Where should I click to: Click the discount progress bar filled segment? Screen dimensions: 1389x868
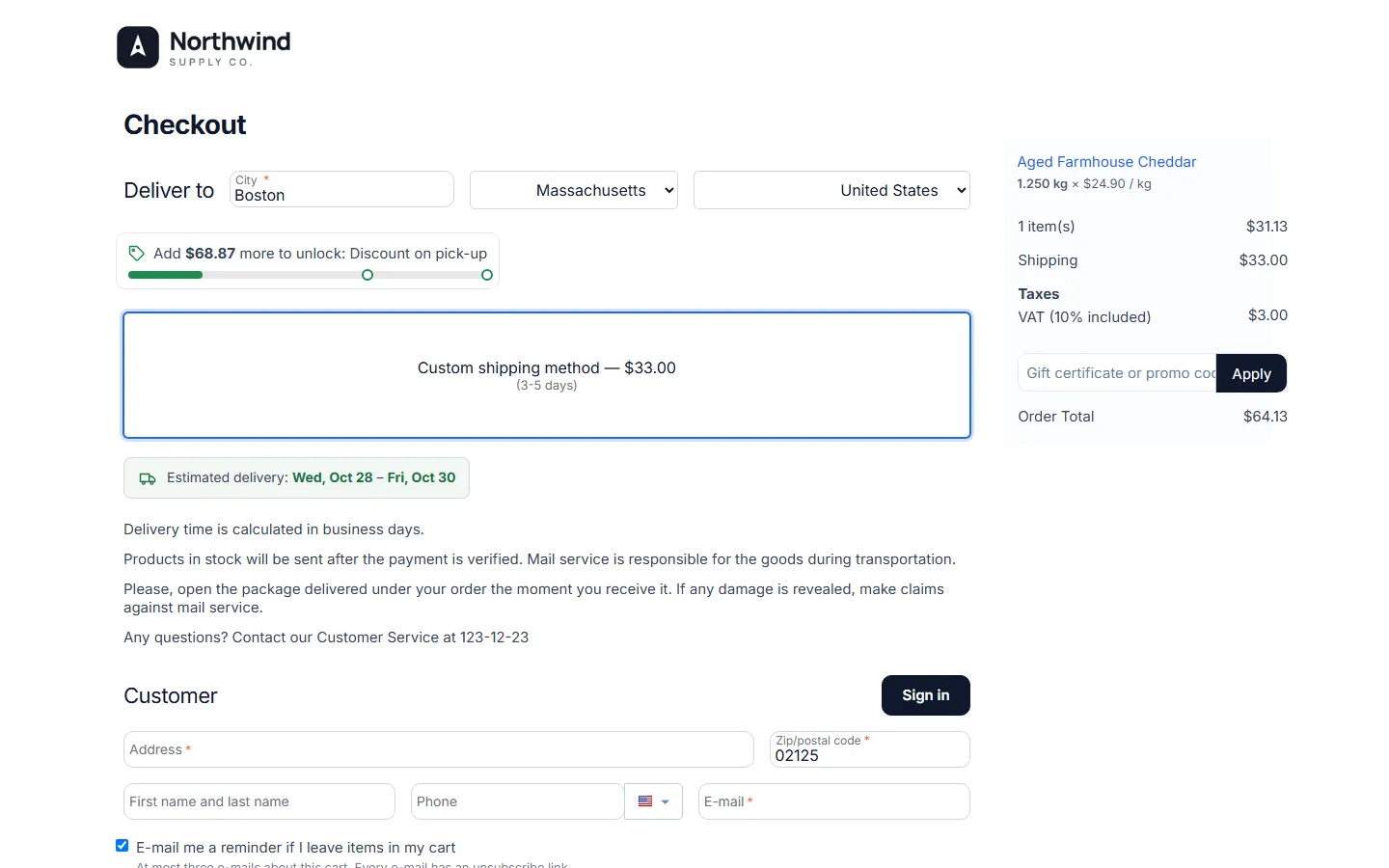[165, 275]
